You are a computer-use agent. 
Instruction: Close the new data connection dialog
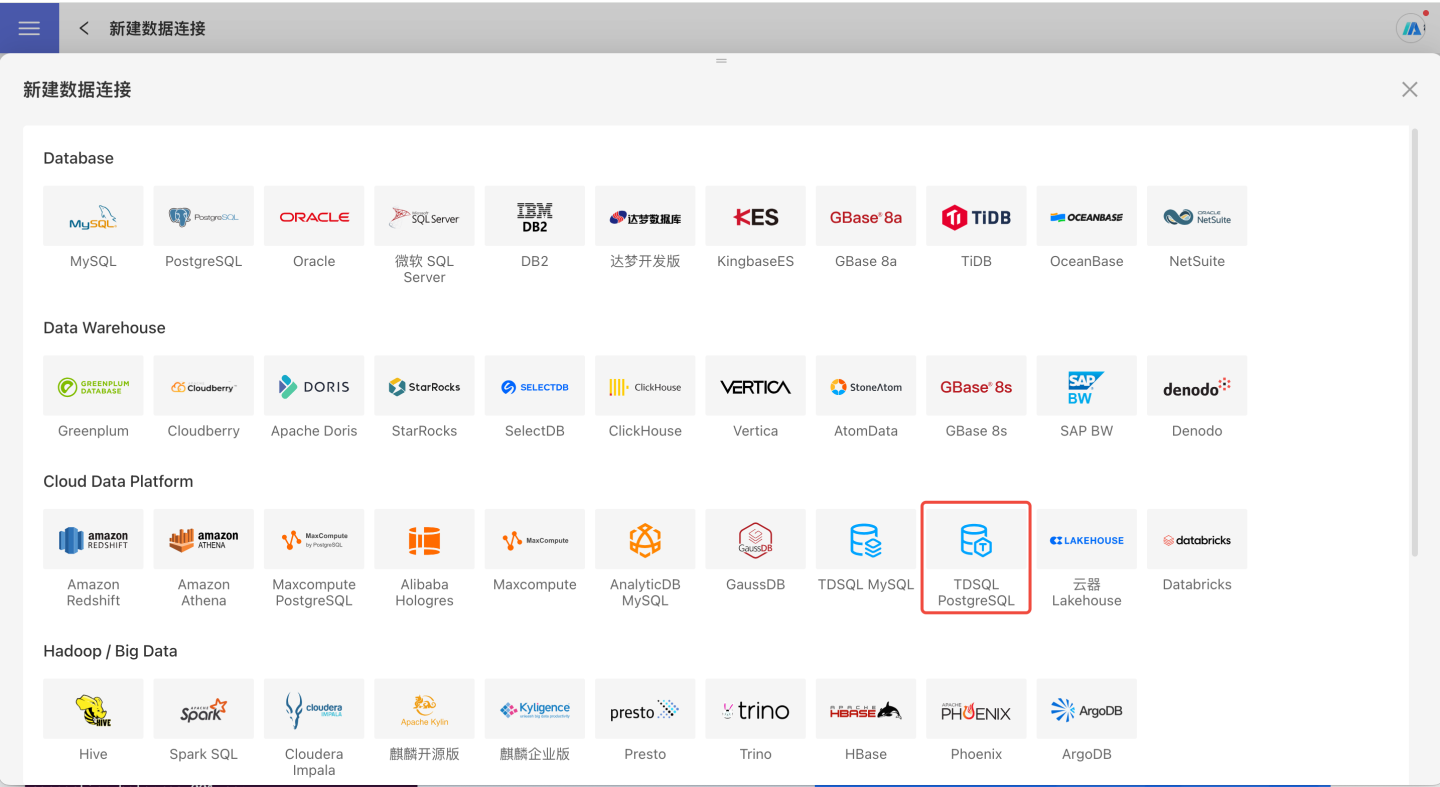tap(1409, 90)
